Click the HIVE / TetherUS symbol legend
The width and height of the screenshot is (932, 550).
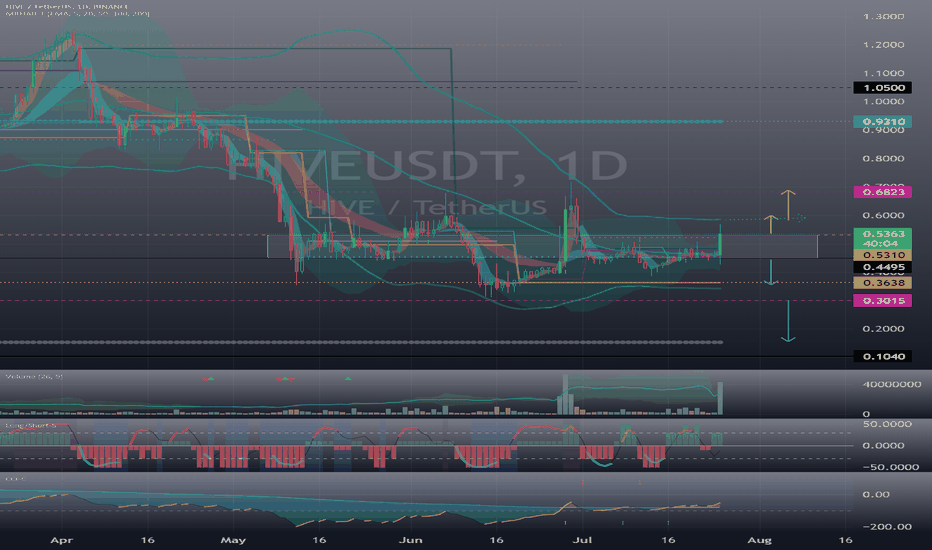click(67, 6)
